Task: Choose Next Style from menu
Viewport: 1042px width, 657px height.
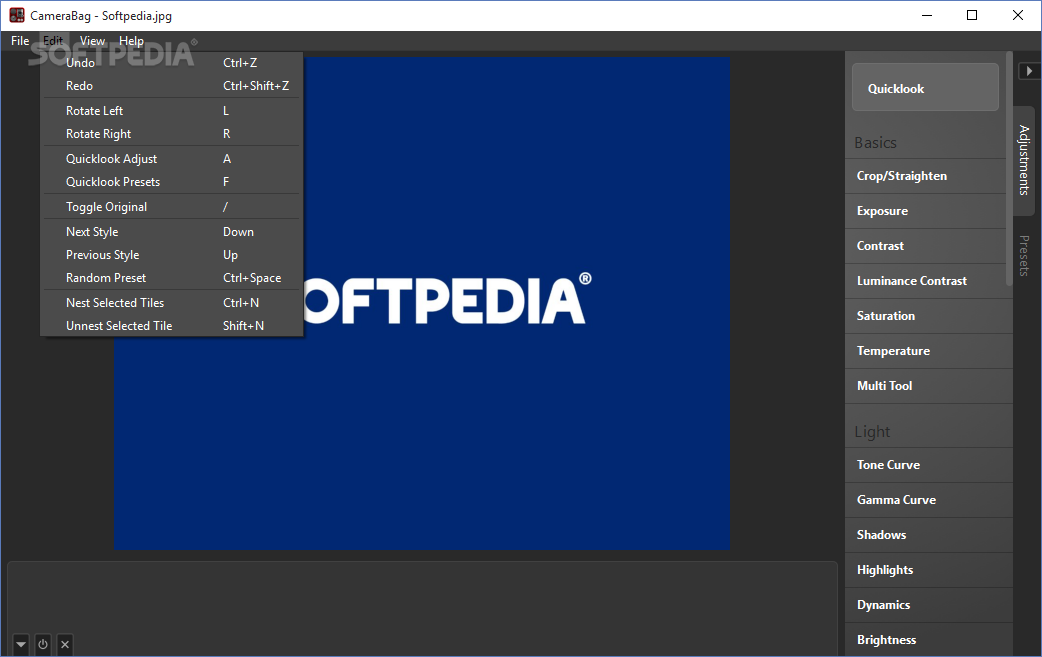Action: [171, 232]
